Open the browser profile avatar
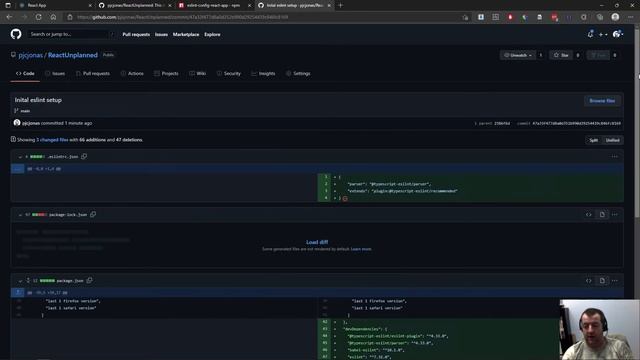Screen dimensions: 640x360 [615, 17]
